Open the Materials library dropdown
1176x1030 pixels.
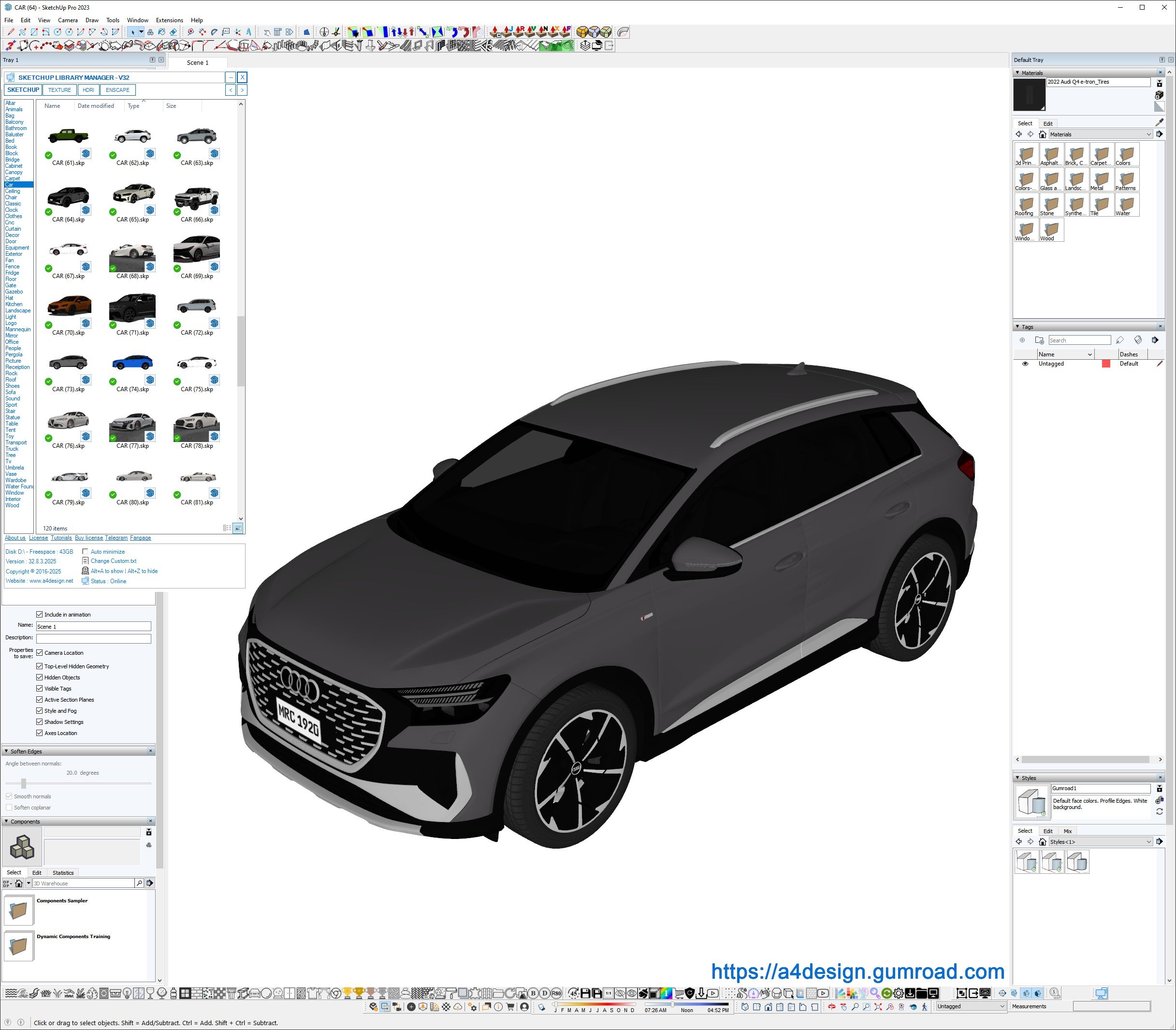pyautogui.click(x=1148, y=134)
